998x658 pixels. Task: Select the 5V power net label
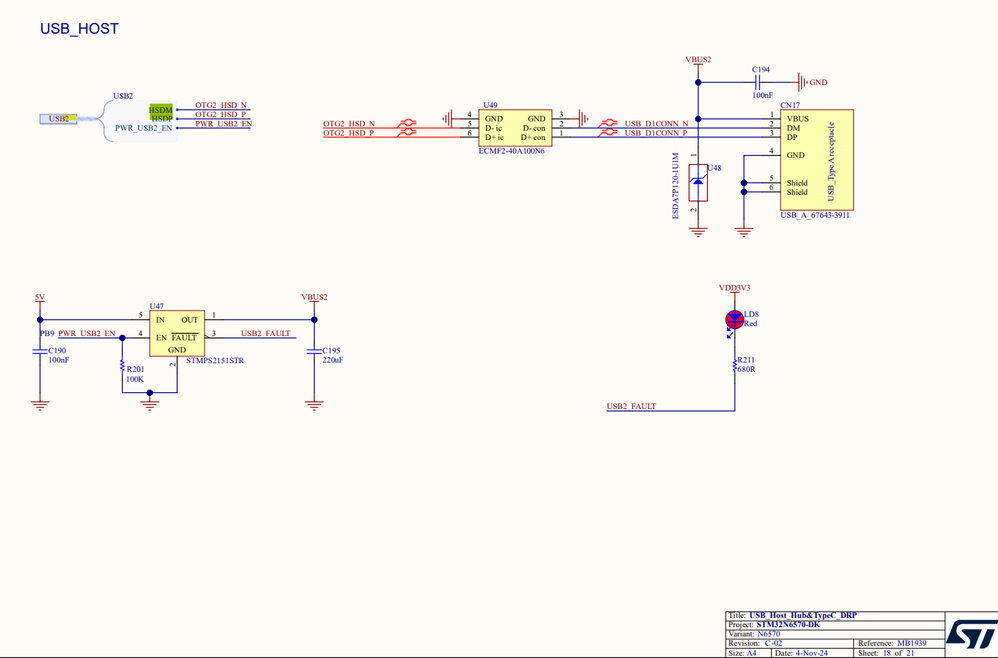click(39, 297)
